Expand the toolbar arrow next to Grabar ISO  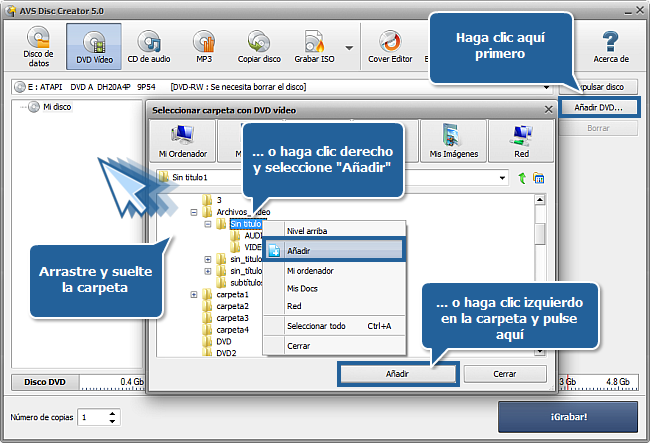coord(349,48)
